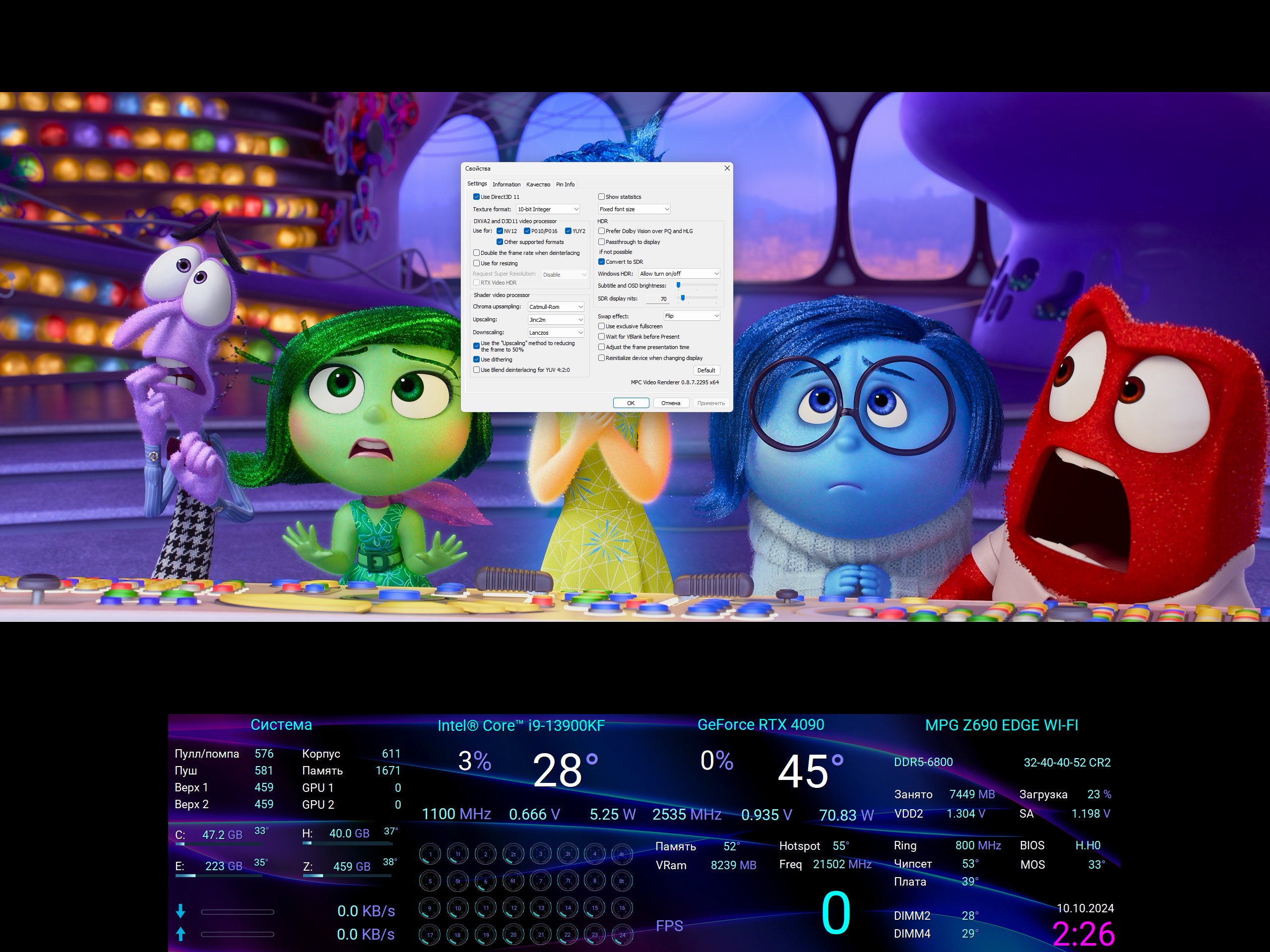Expand the Windows HDR dropdown
The image size is (1270, 952).
(679, 274)
